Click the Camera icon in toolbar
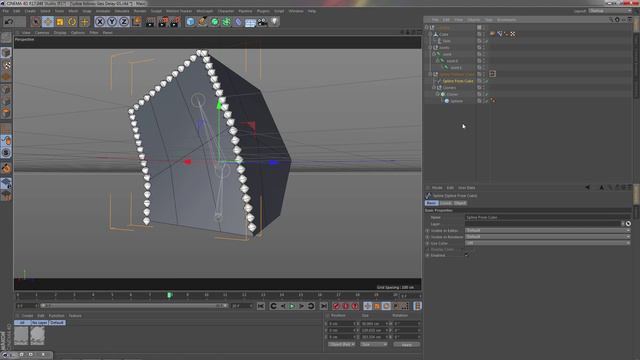Viewport: 640px width, 360px height. point(262,22)
